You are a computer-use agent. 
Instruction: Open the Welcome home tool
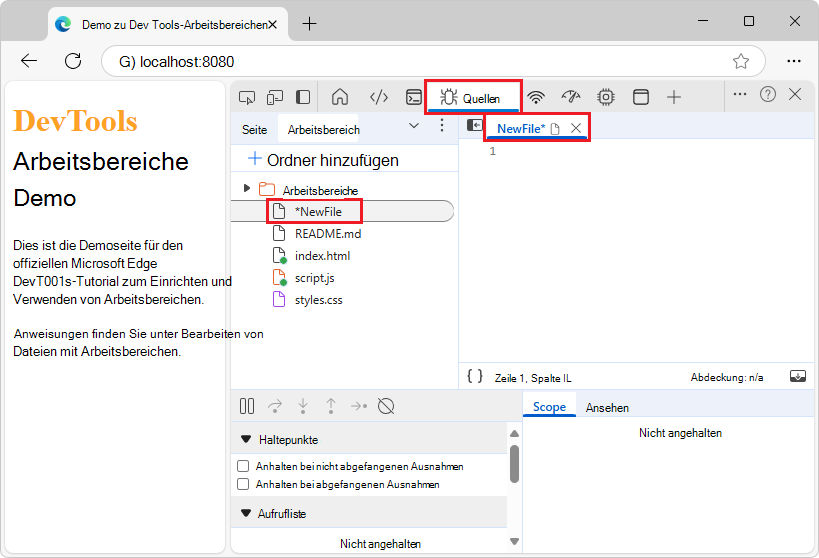click(340, 97)
